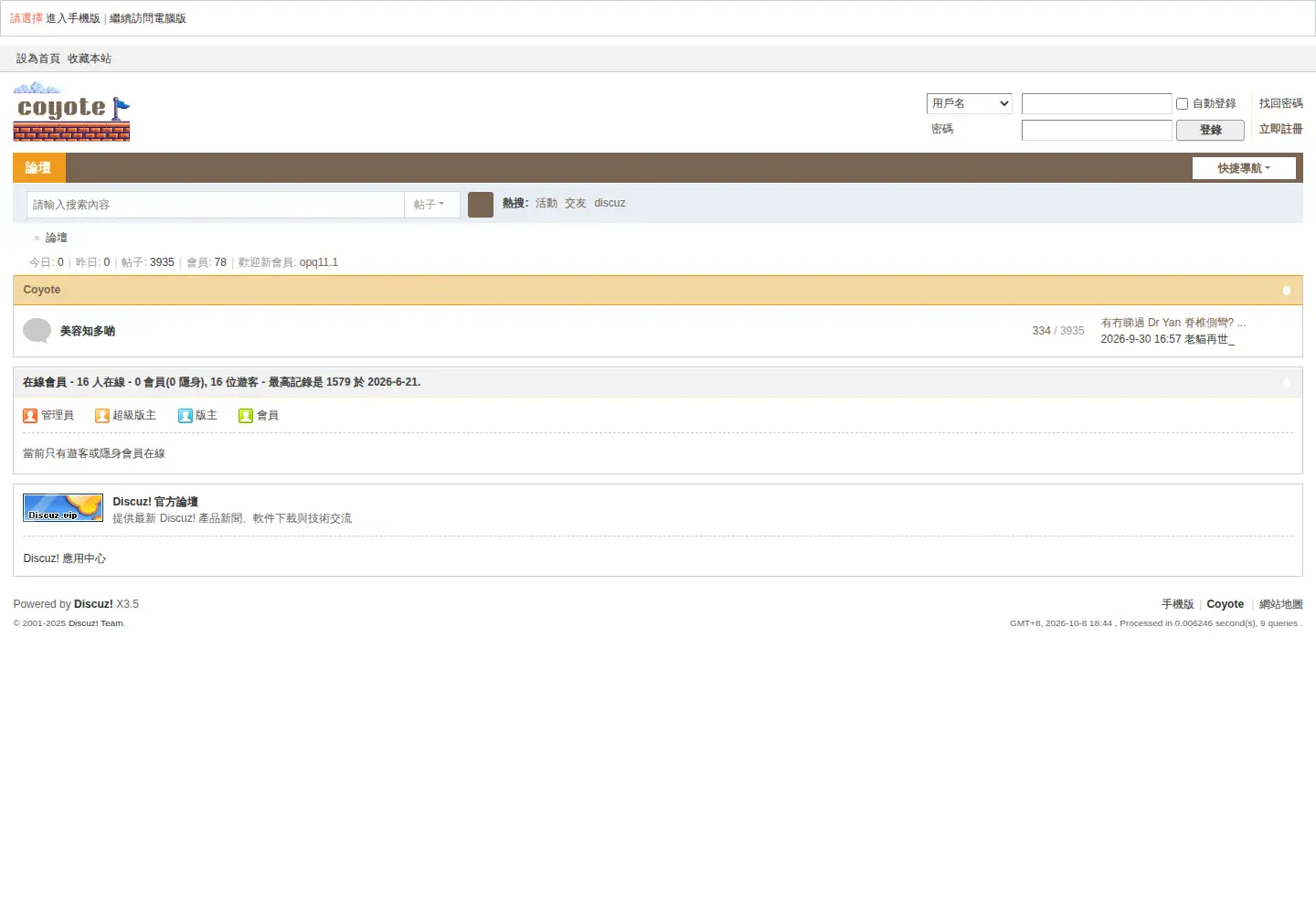Focus the username input field
The width and height of the screenshot is (1316, 914).
[1097, 103]
